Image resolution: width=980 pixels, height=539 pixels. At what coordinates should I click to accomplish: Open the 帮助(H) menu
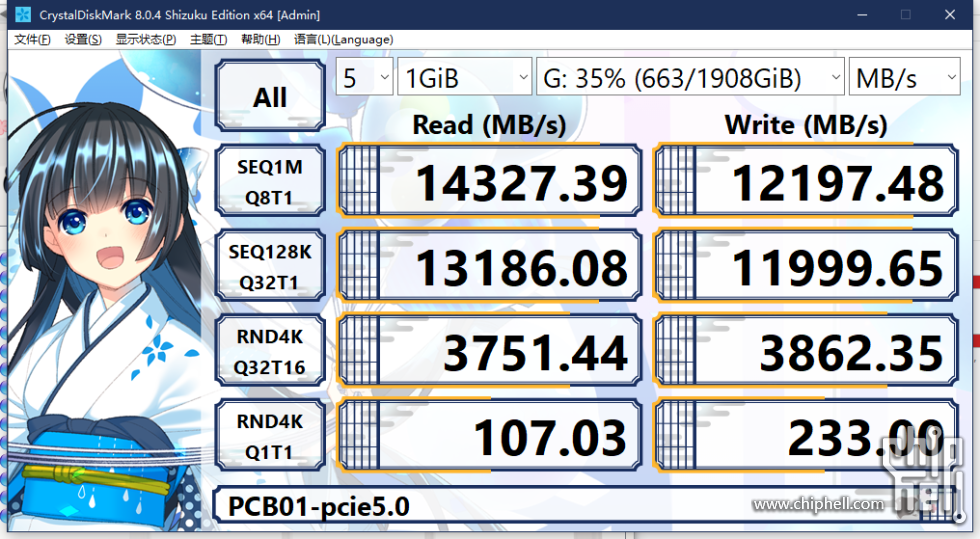[260, 39]
